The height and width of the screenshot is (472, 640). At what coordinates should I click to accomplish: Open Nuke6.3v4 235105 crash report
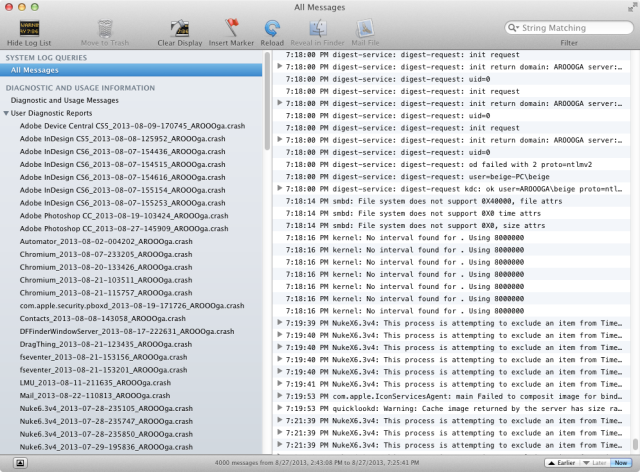[x=106, y=408]
